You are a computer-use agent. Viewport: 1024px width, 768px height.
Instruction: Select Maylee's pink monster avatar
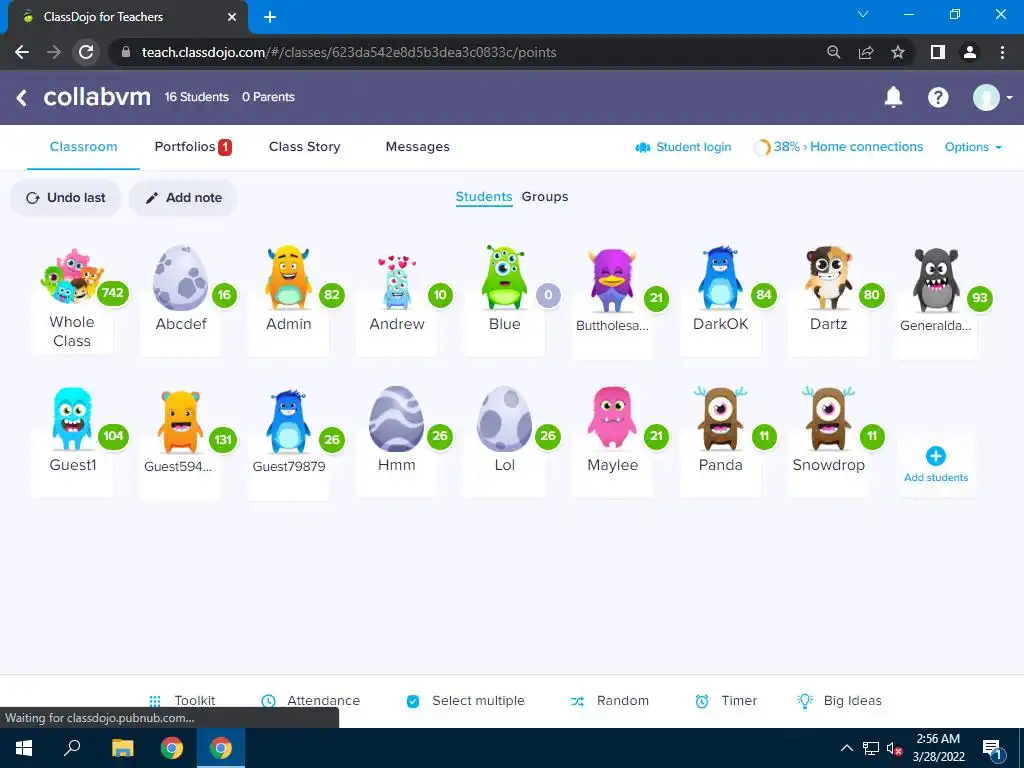611,418
